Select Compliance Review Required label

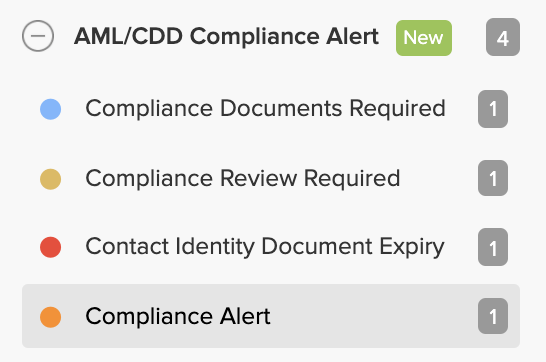tap(243, 178)
